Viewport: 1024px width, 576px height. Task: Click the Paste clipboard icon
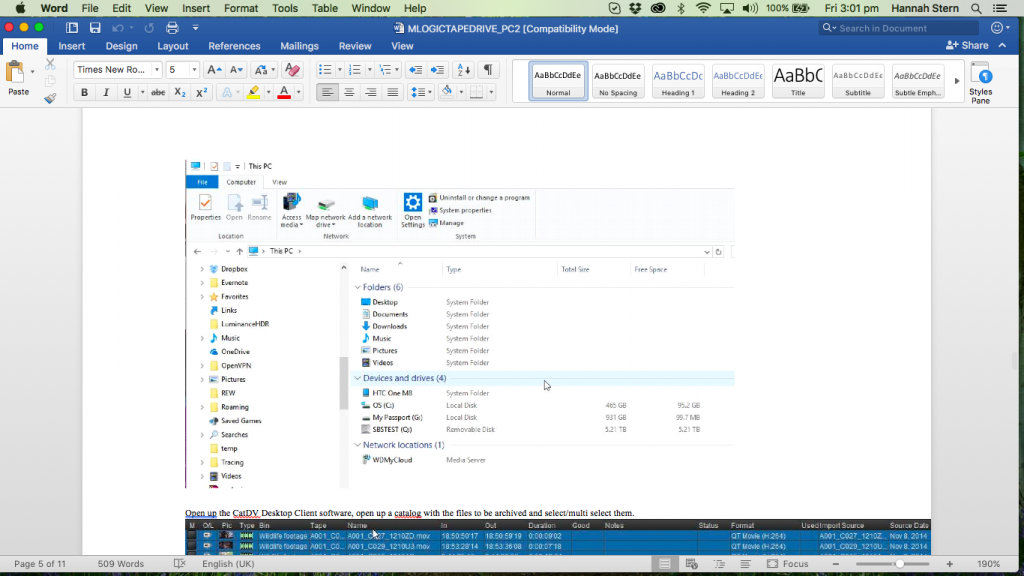[15, 72]
